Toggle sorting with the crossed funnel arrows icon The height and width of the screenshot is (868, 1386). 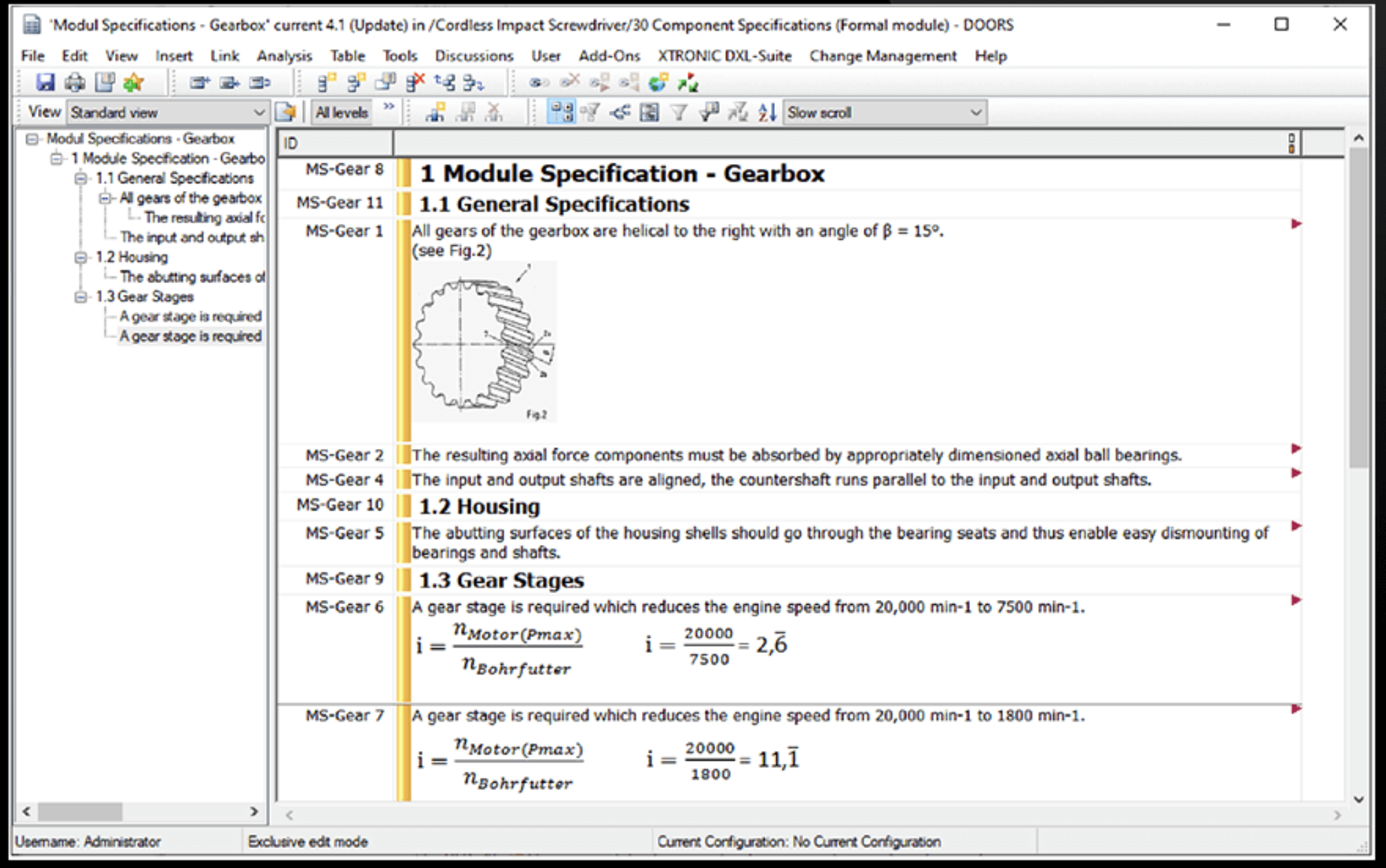pos(738,112)
